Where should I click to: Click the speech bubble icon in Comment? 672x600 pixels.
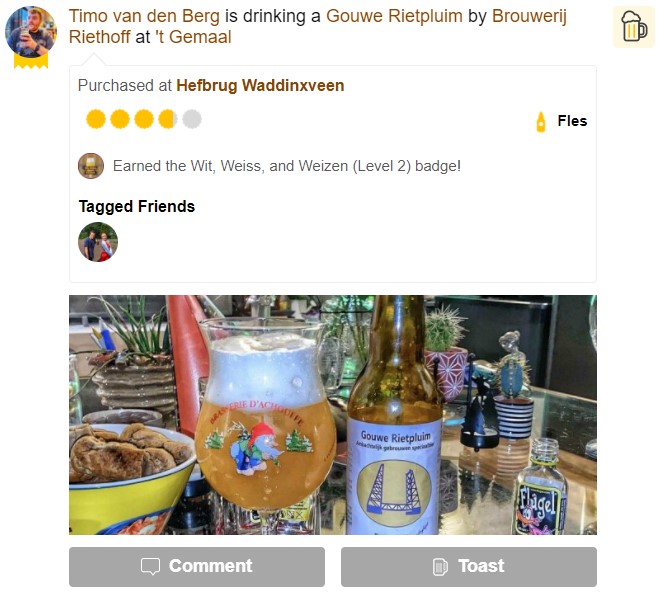pos(150,566)
